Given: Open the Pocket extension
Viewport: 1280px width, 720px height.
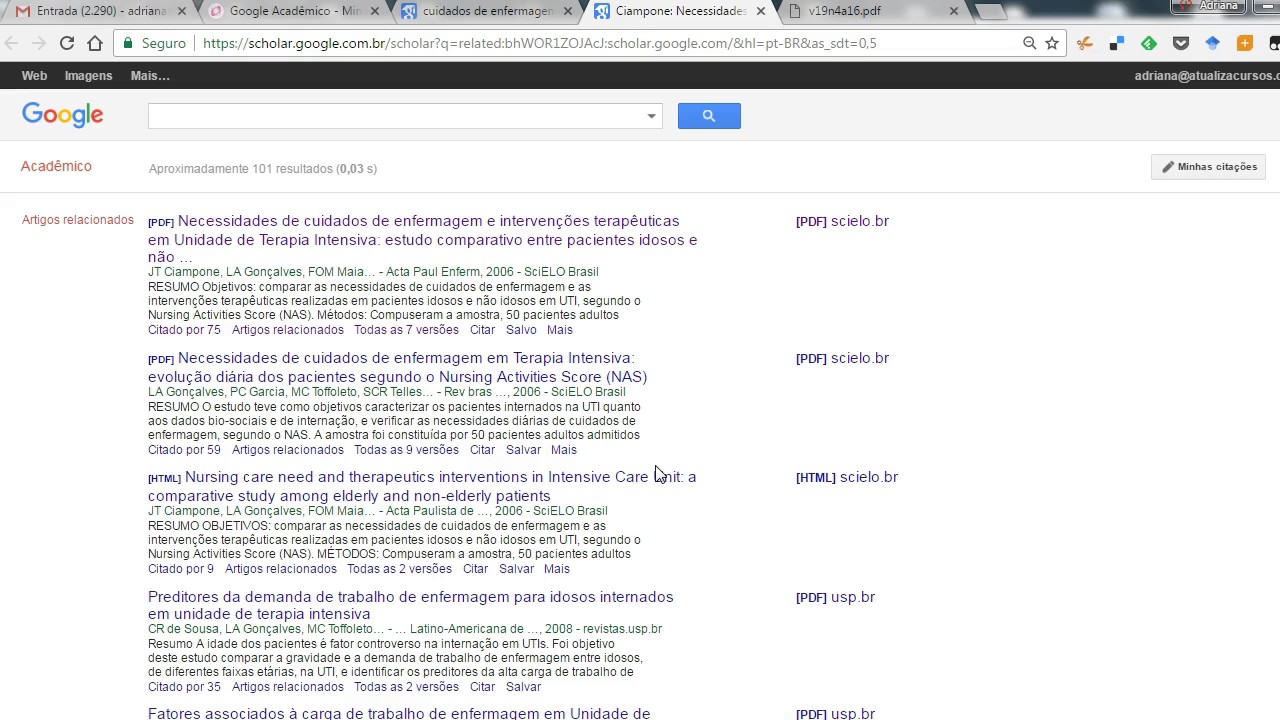Looking at the screenshot, I should [x=1181, y=43].
